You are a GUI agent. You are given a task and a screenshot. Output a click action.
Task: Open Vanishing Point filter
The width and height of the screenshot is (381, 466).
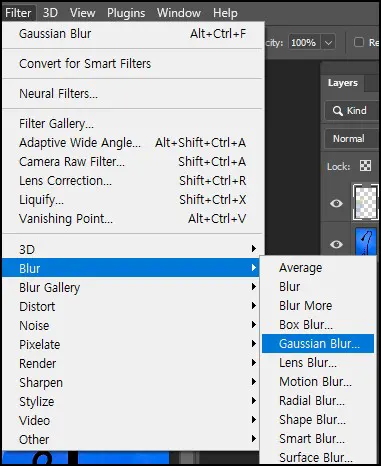click(x=133, y=219)
